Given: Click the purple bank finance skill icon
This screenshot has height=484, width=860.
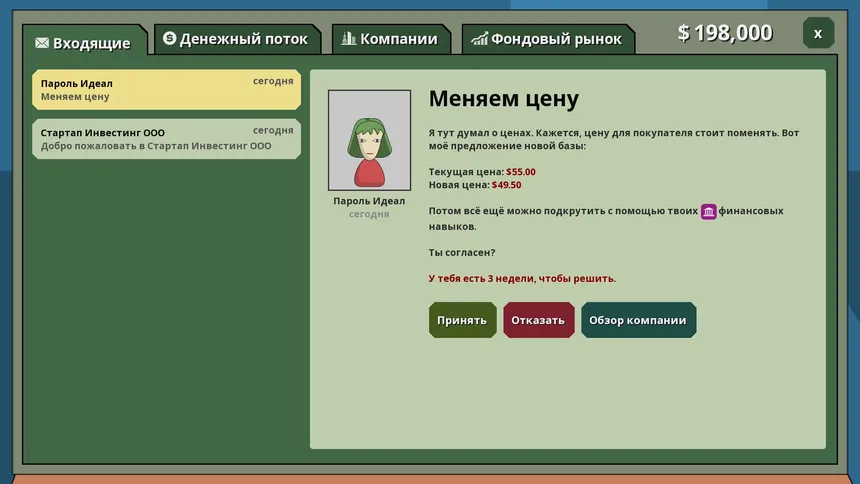Looking at the screenshot, I should coord(708,212).
